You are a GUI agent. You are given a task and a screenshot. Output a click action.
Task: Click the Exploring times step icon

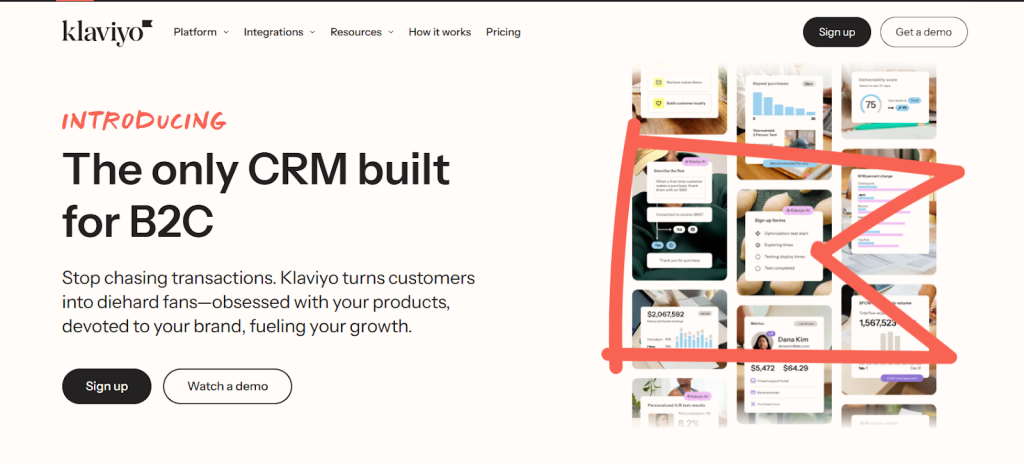[758, 245]
